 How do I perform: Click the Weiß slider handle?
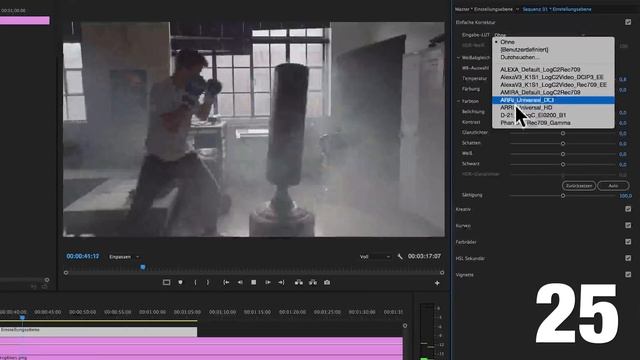click(x=563, y=154)
